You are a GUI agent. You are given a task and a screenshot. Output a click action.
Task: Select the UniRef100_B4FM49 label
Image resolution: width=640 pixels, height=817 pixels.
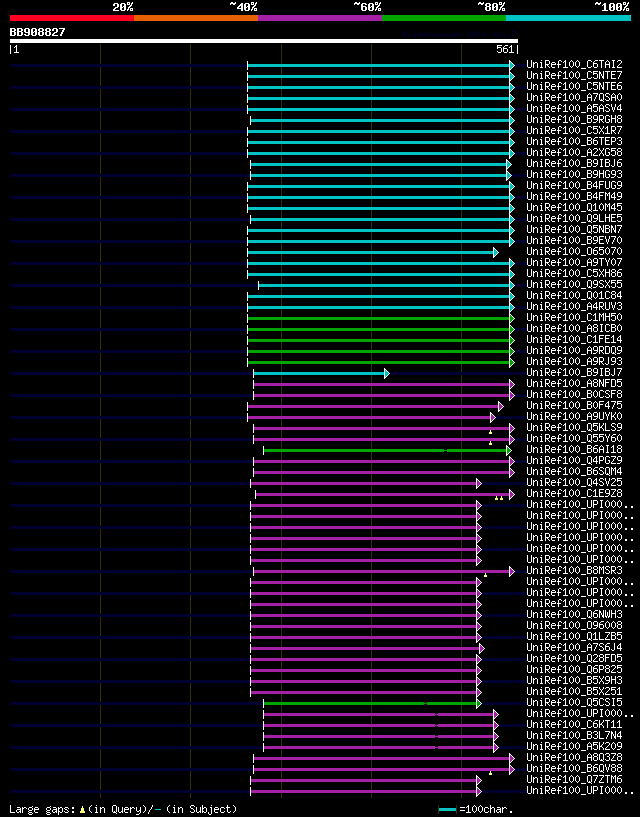point(574,196)
